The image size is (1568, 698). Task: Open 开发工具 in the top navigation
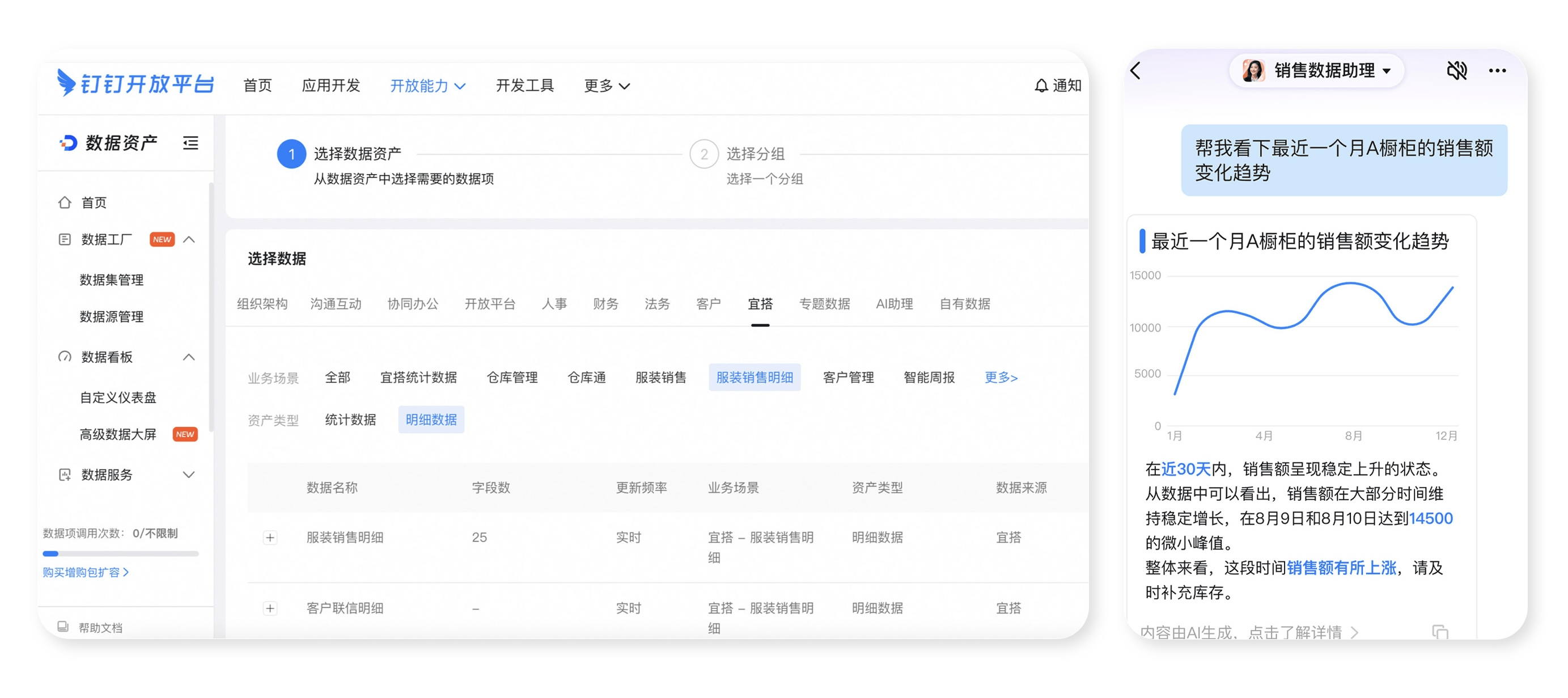pyautogui.click(x=525, y=86)
